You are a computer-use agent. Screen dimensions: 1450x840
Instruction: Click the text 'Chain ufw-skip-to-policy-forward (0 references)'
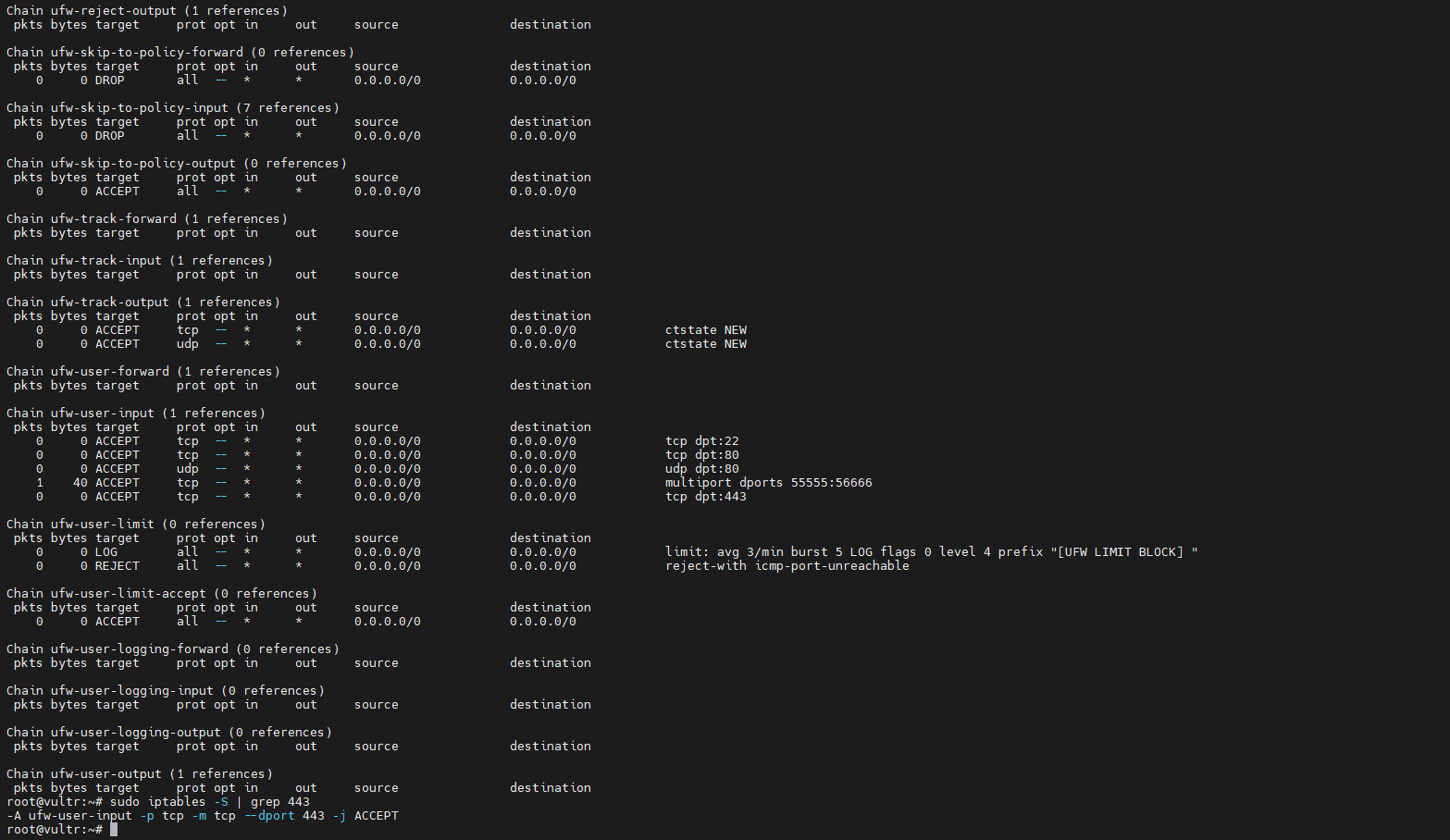click(x=180, y=53)
